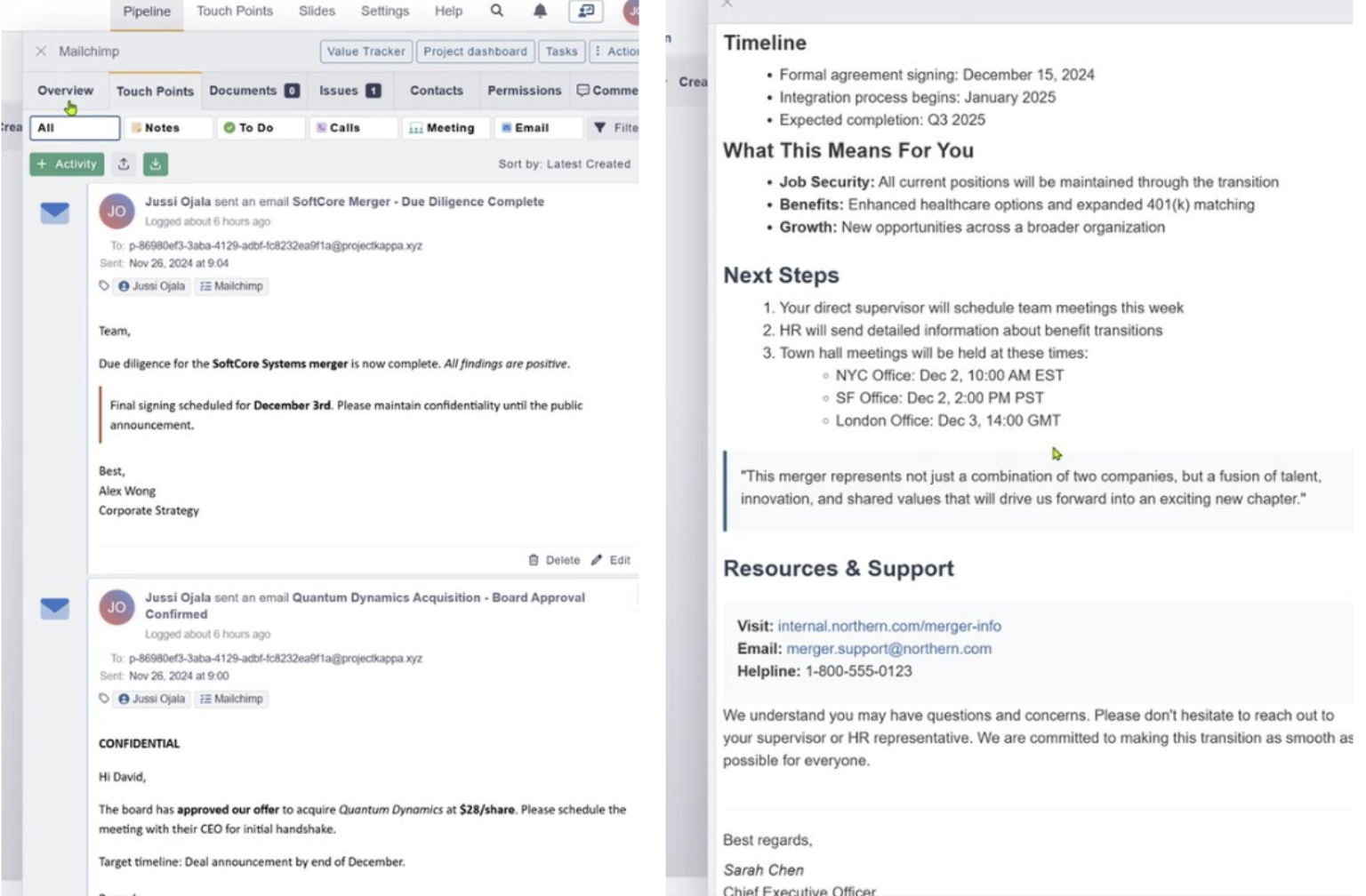This screenshot has width=1366, height=896.
Task: Open the Actions menu
Action: click(615, 52)
